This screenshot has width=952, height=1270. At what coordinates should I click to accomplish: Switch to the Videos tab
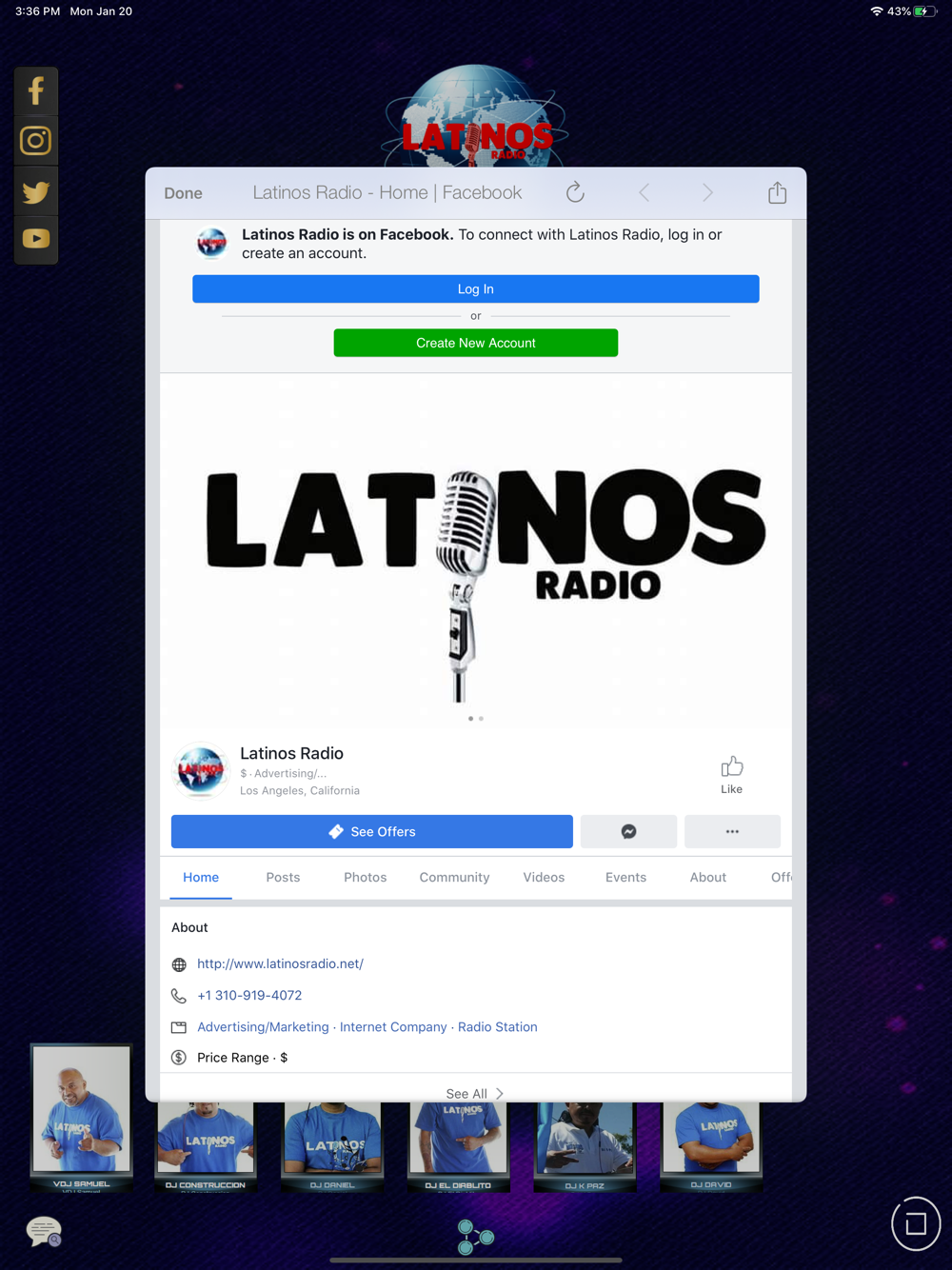coord(544,877)
